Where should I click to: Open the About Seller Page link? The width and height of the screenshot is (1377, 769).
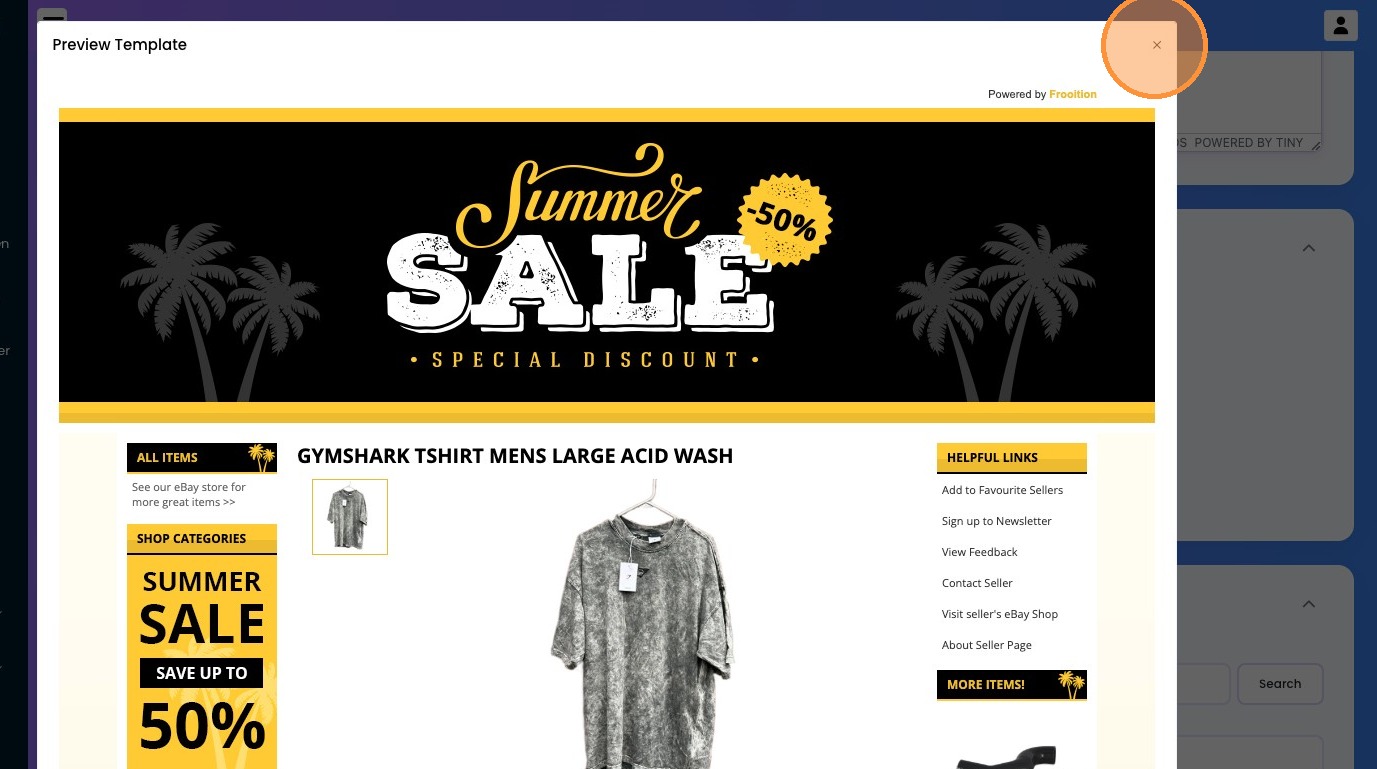click(986, 645)
